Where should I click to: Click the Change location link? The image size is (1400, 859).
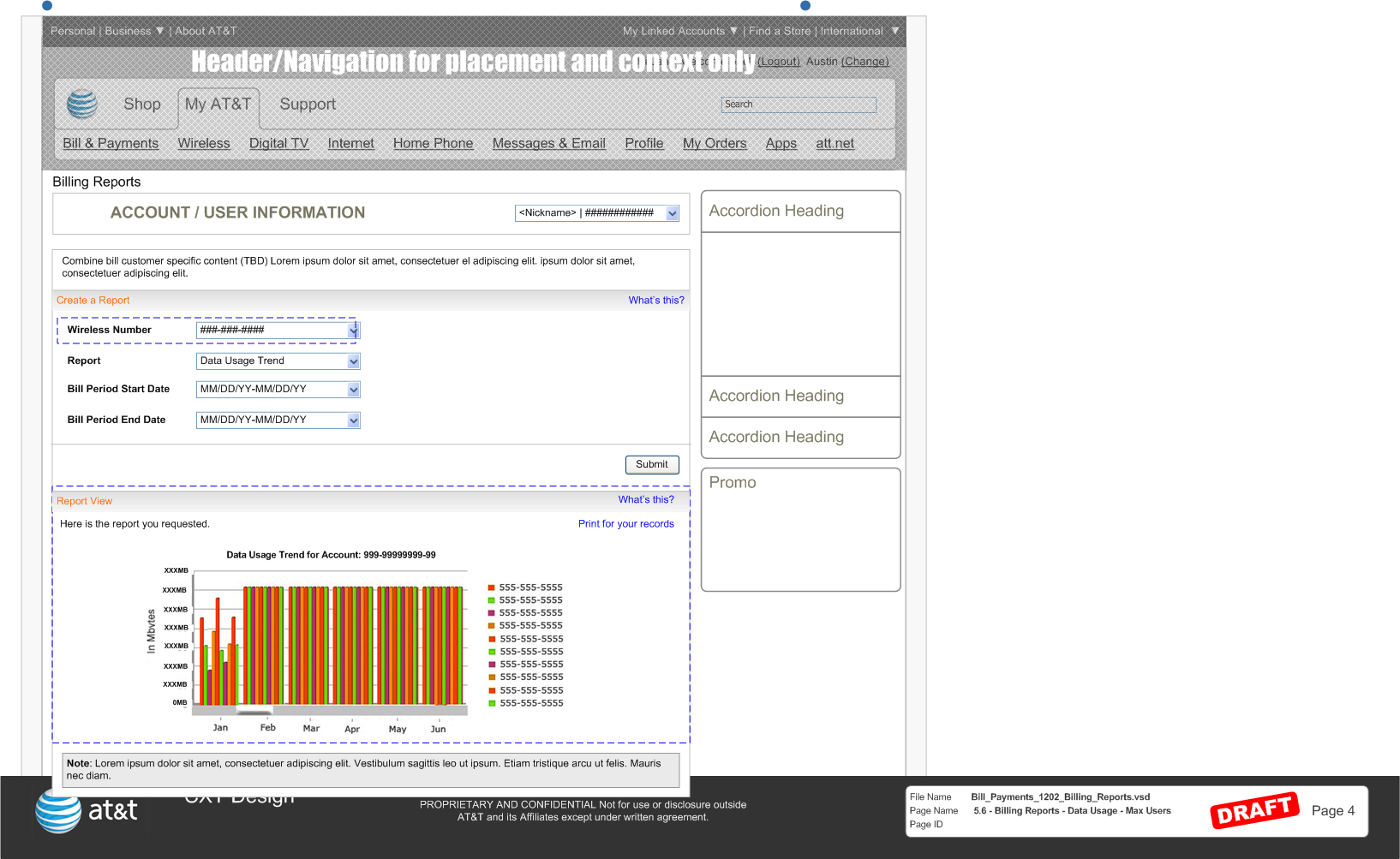(865, 62)
